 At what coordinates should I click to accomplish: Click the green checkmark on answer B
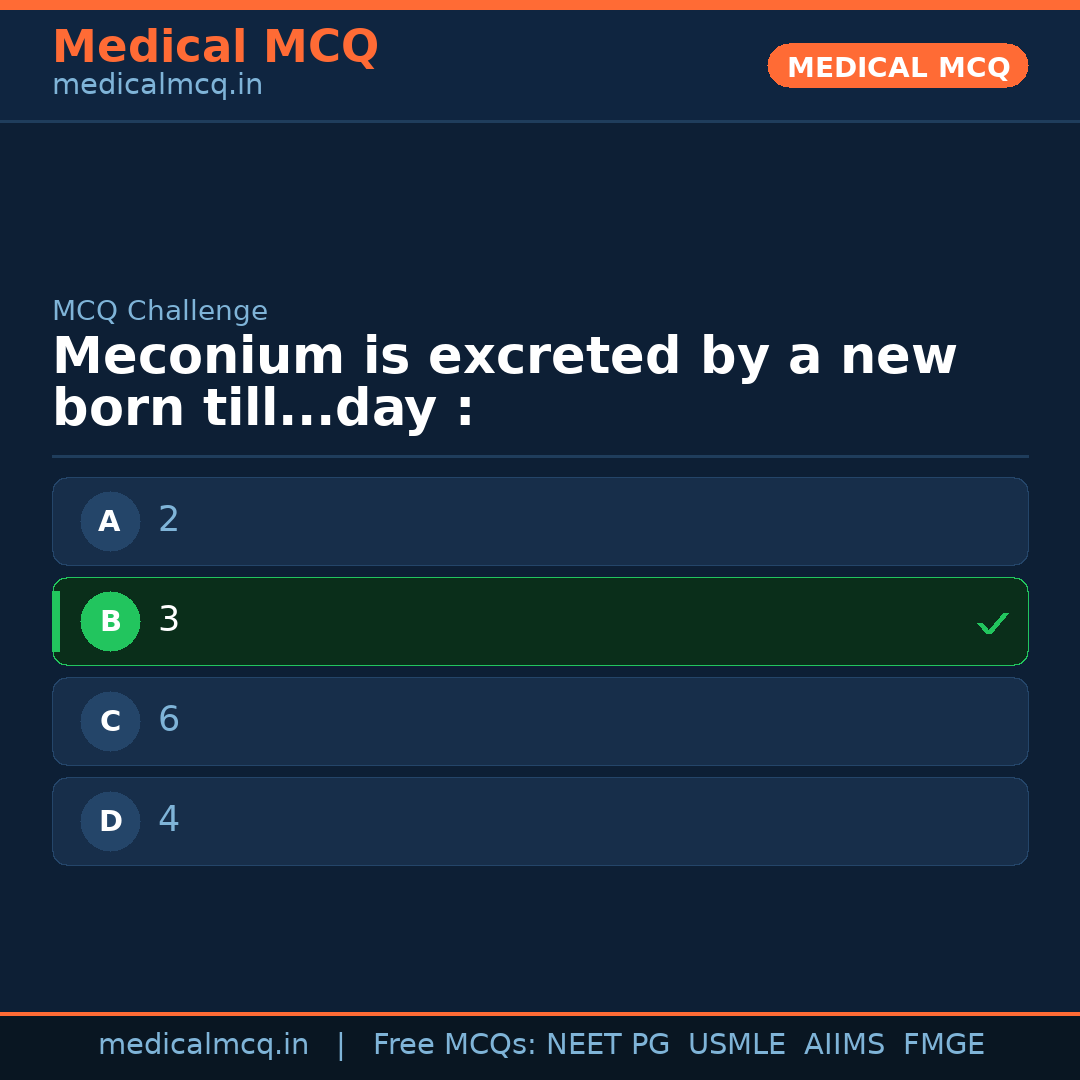click(x=992, y=623)
